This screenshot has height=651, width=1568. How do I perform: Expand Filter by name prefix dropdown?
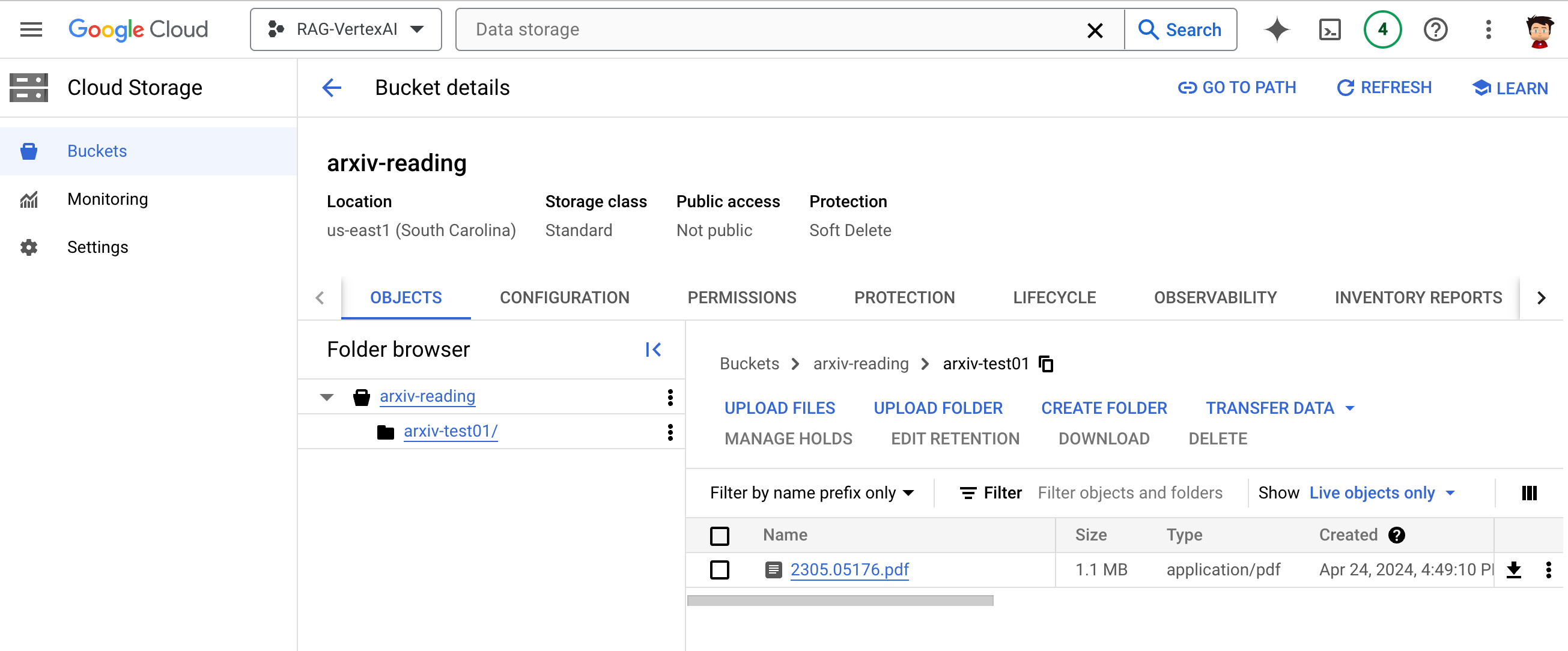pyautogui.click(x=812, y=493)
